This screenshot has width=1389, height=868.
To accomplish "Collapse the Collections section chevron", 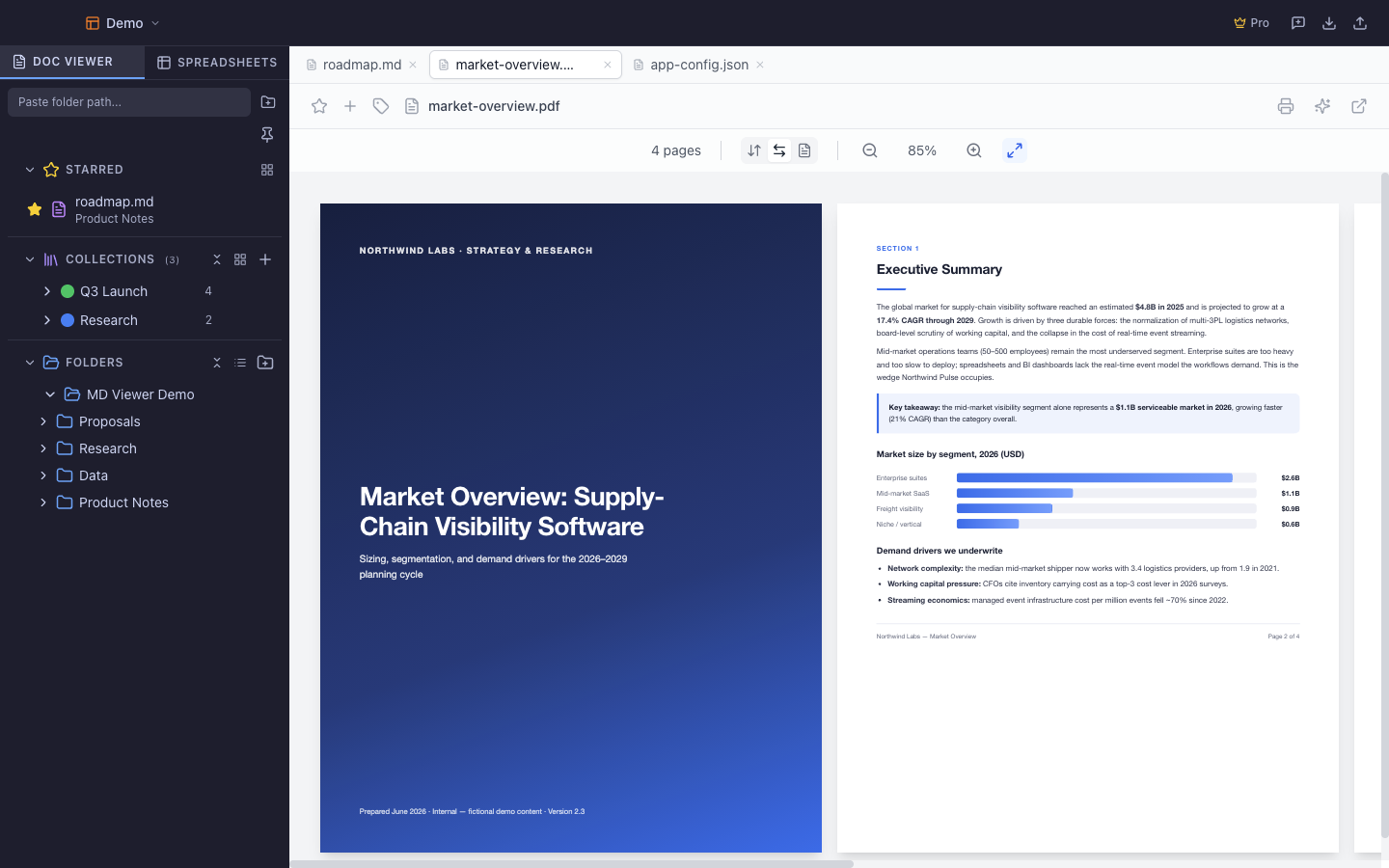I will click(x=30, y=259).
